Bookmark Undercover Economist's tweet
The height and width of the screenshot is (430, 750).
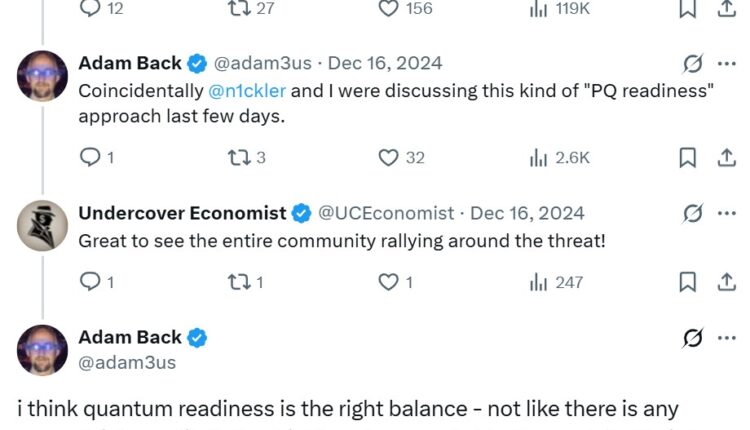coord(687,282)
